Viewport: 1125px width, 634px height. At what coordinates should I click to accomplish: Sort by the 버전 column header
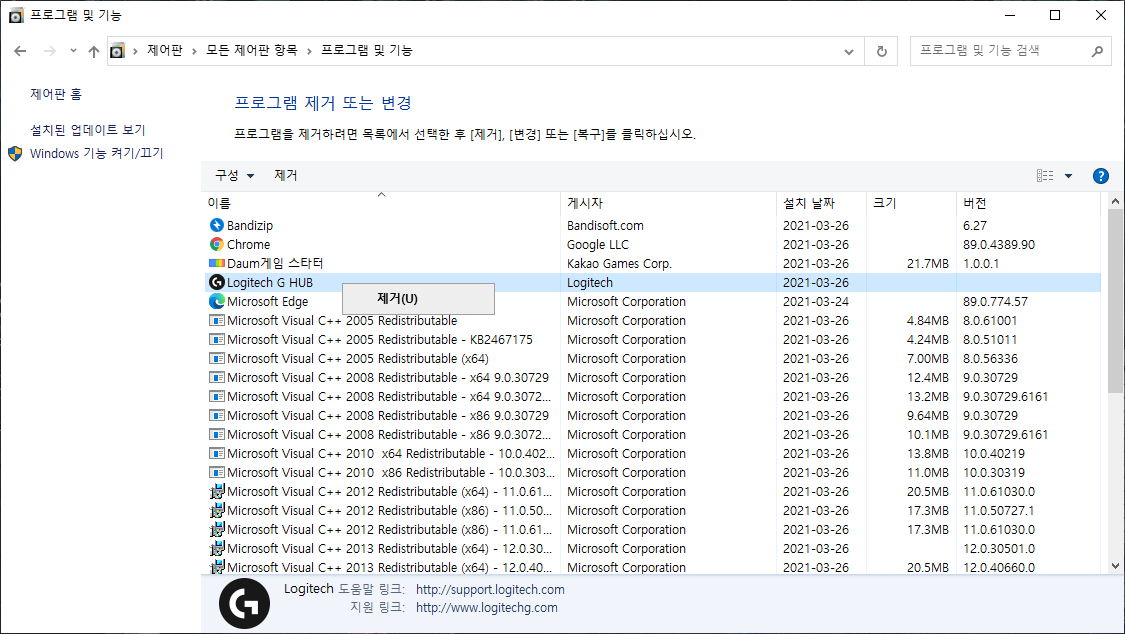pyautogui.click(x=1028, y=203)
